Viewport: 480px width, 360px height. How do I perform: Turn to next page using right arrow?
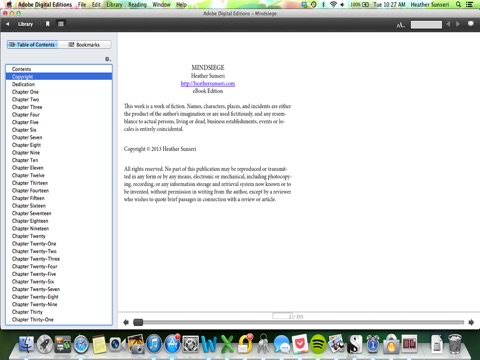[471, 322]
